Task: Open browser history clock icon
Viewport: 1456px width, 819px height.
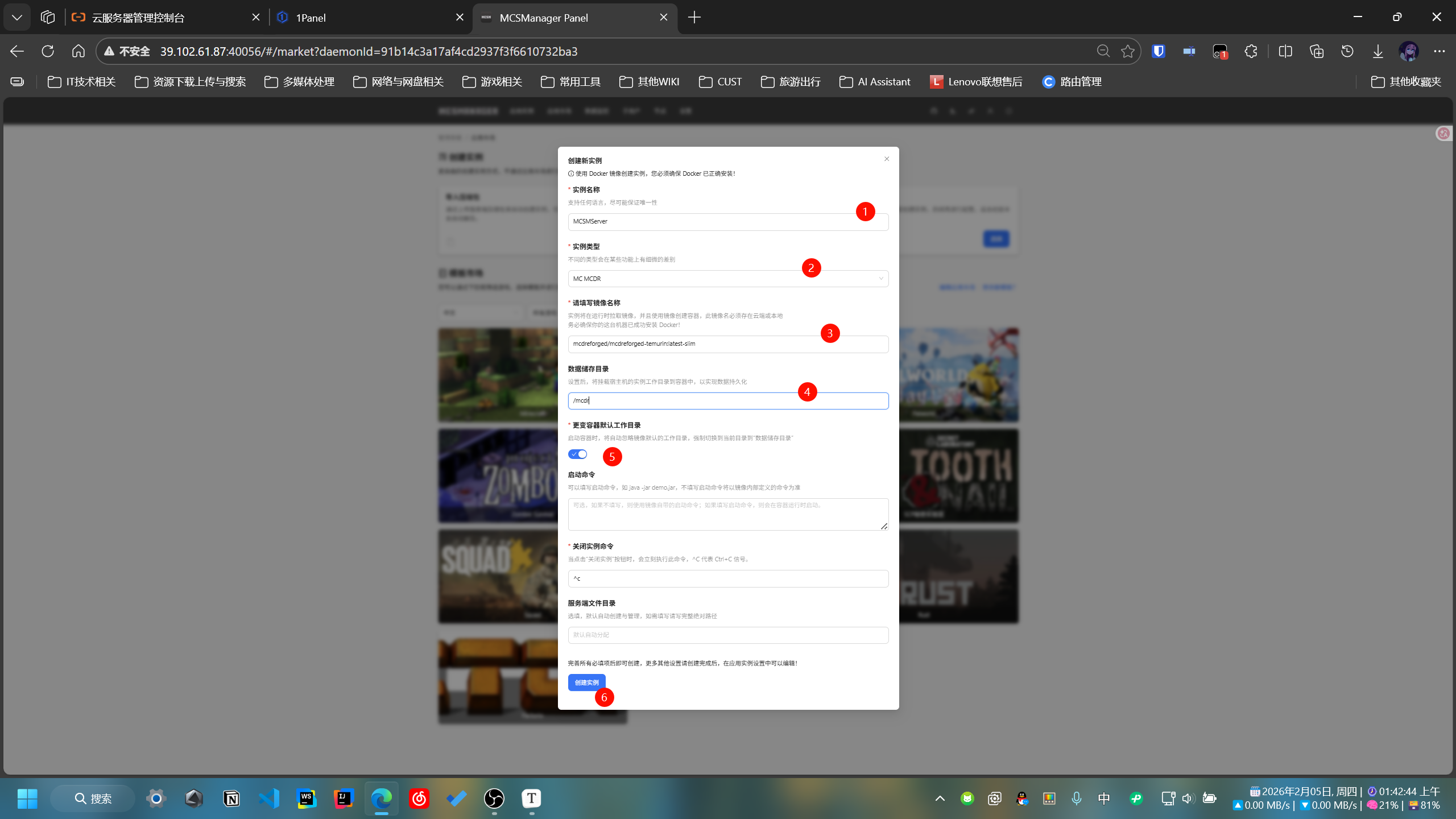Action: pos(1347,51)
